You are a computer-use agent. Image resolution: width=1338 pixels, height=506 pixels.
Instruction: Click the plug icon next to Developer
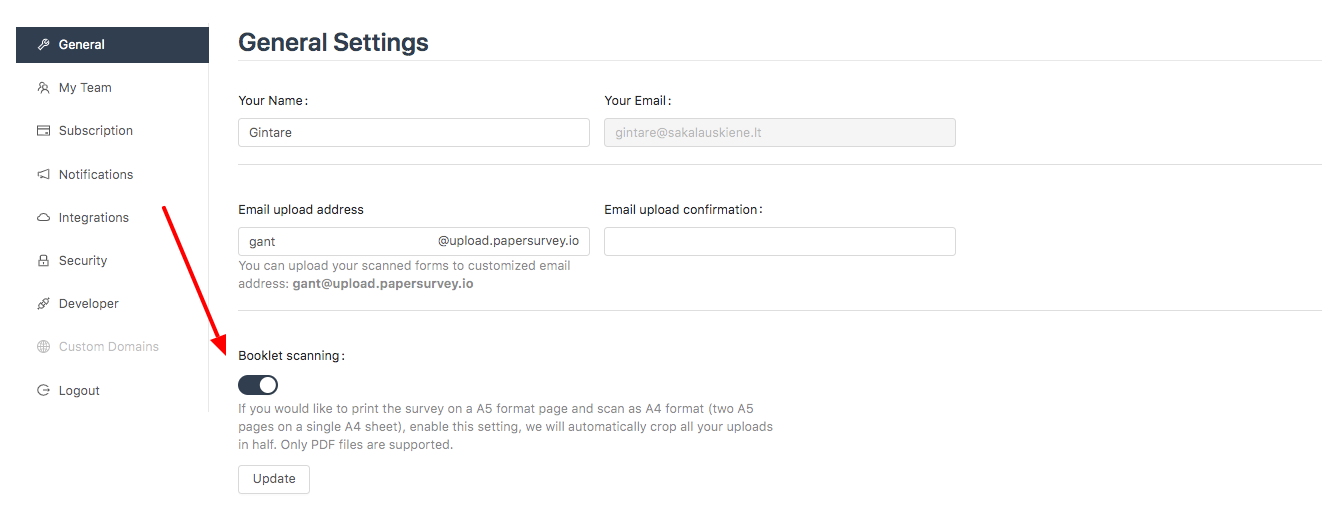point(43,303)
